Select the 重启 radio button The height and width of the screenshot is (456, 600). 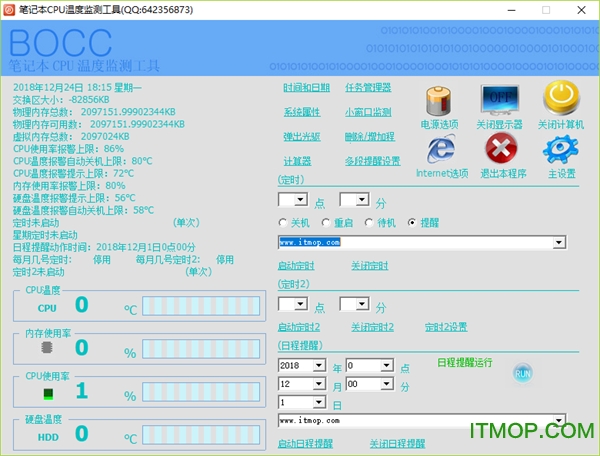coord(326,222)
